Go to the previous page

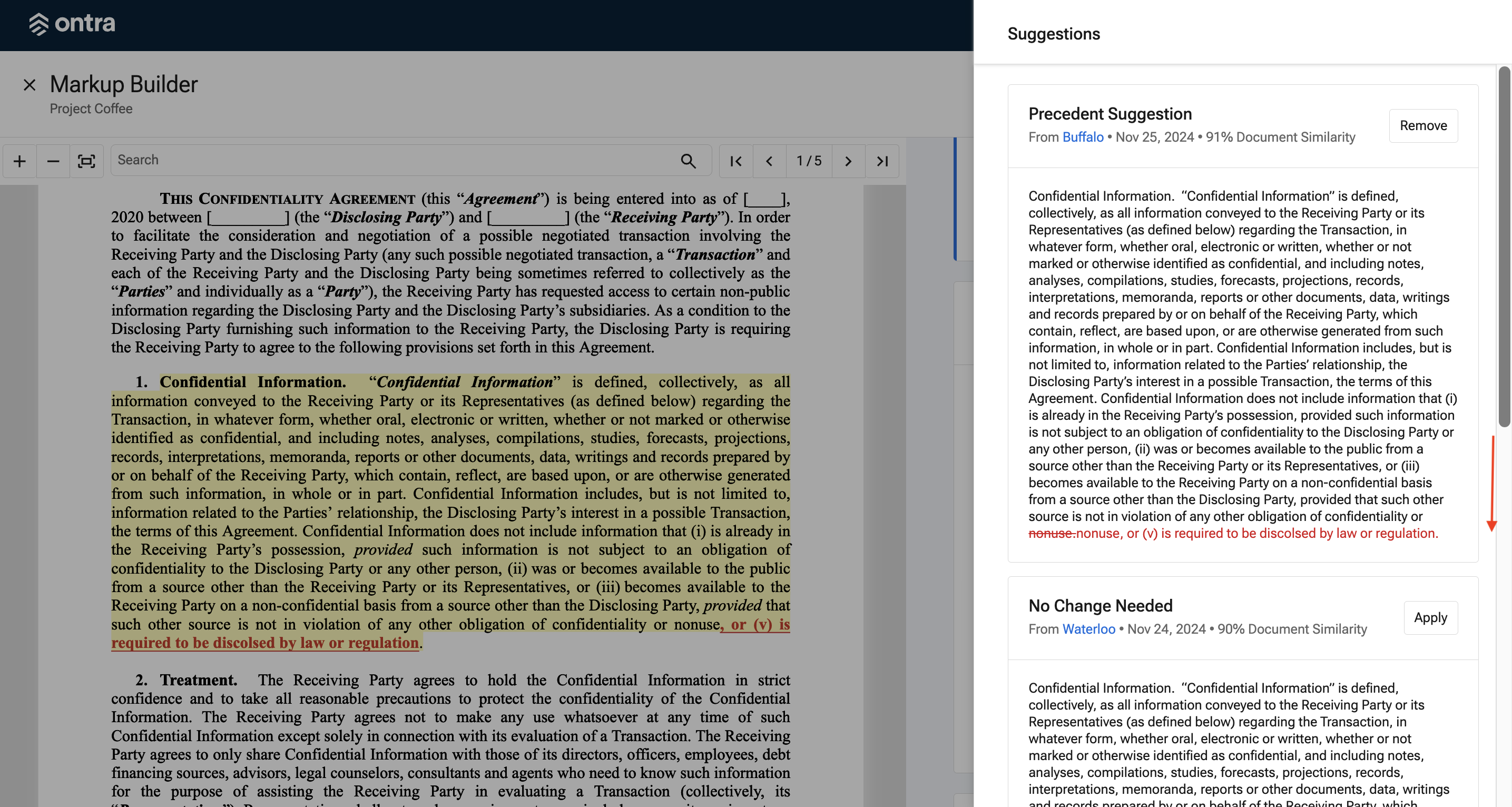click(x=769, y=161)
